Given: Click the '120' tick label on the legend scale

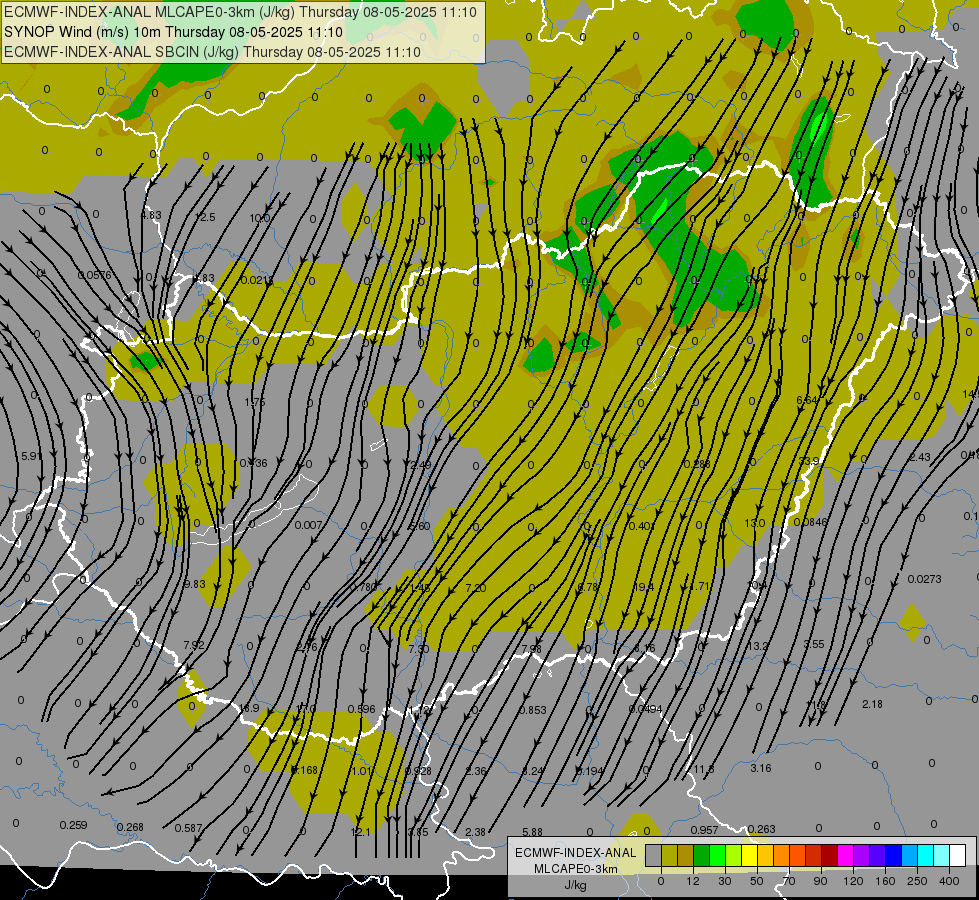Looking at the screenshot, I should point(853,881).
